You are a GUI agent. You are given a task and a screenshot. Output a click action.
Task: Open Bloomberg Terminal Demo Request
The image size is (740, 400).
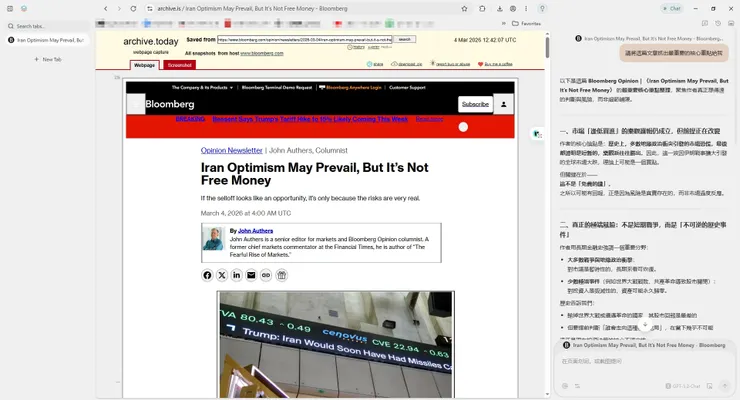(277, 87)
